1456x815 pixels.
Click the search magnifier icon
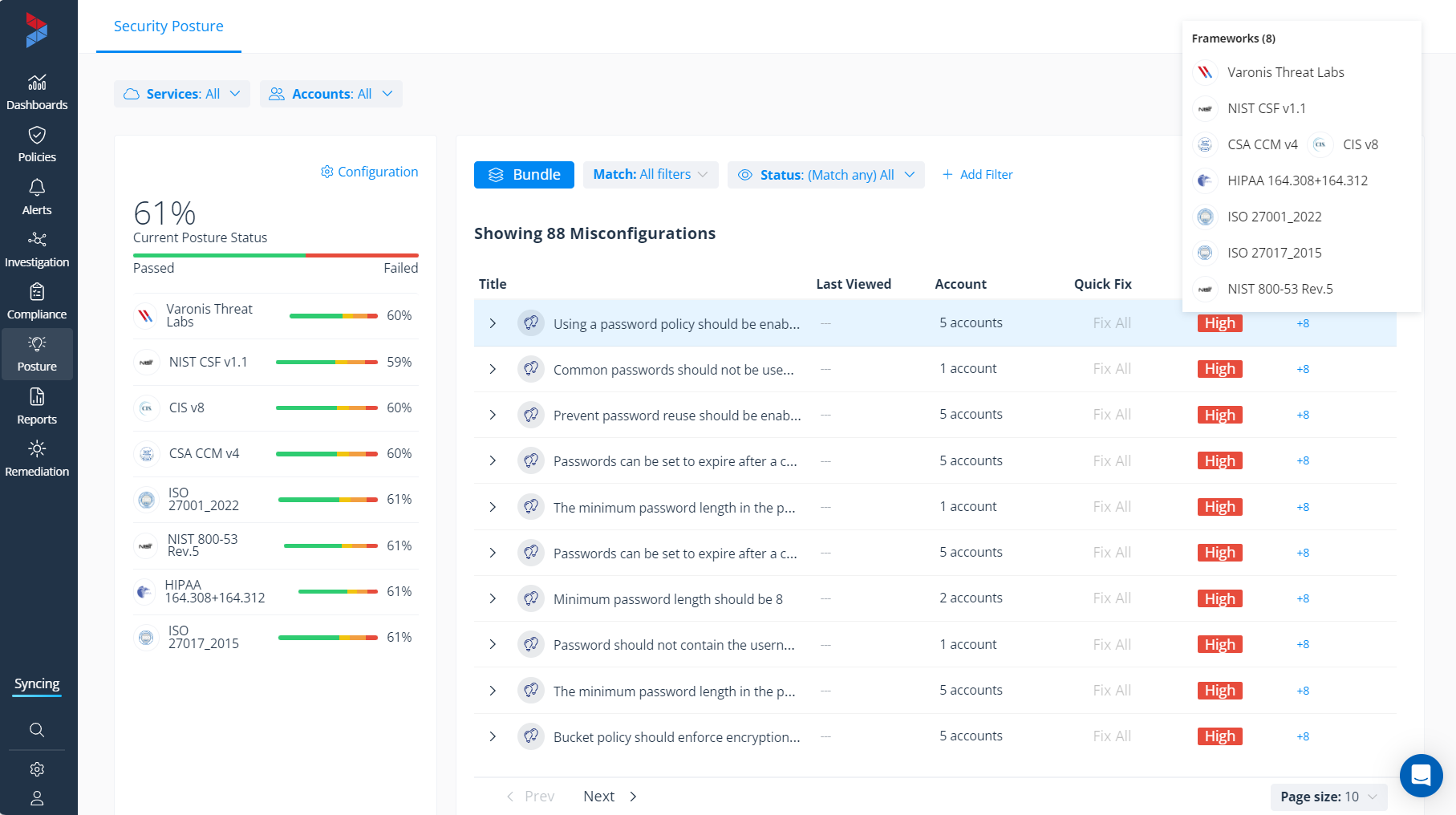click(x=37, y=730)
